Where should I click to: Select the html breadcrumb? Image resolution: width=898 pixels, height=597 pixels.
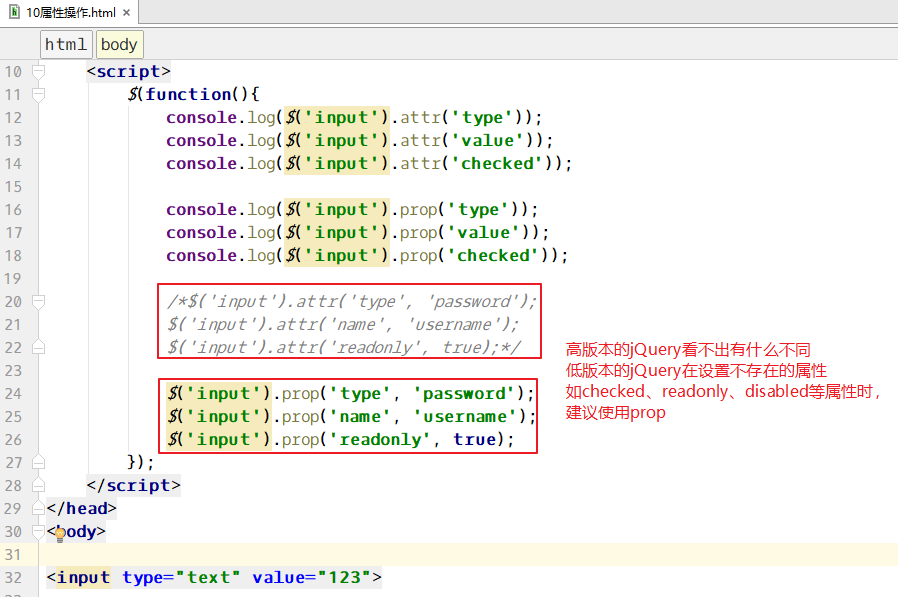point(66,44)
